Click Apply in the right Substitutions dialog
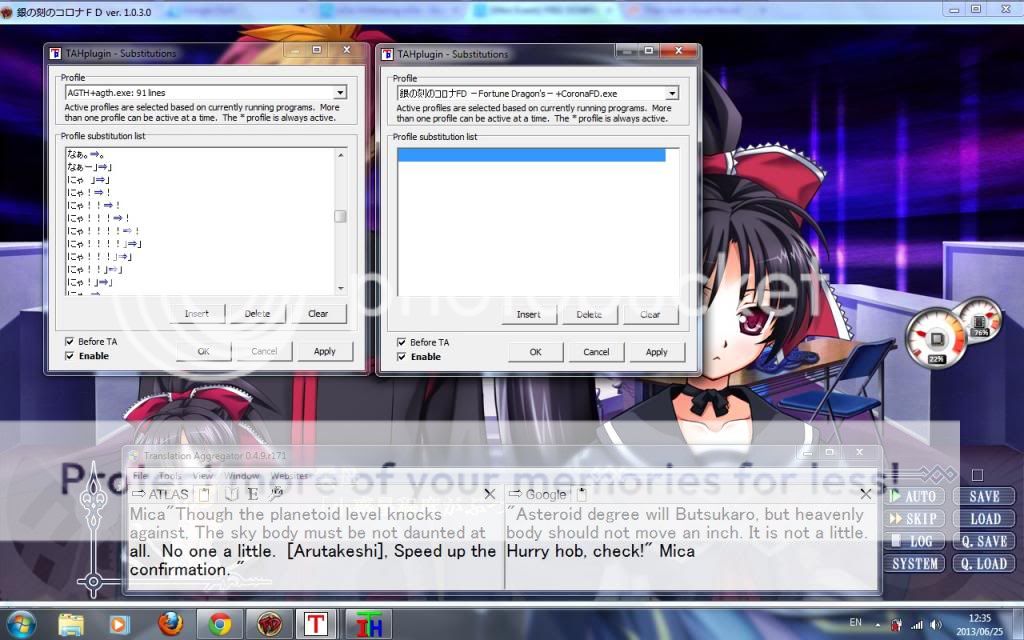Viewport: 1024px width, 640px height. (656, 352)
